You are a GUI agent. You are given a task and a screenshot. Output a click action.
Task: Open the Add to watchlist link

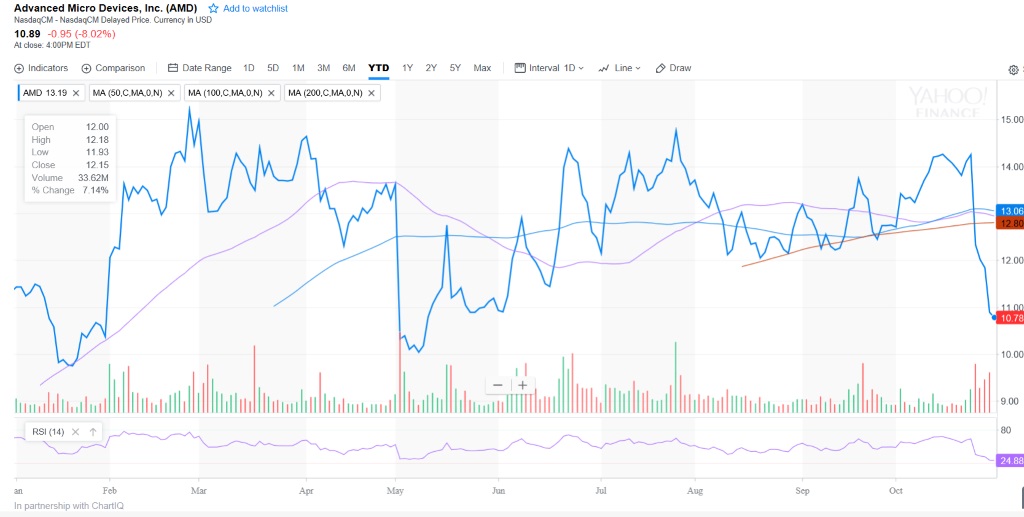(255, 8)
